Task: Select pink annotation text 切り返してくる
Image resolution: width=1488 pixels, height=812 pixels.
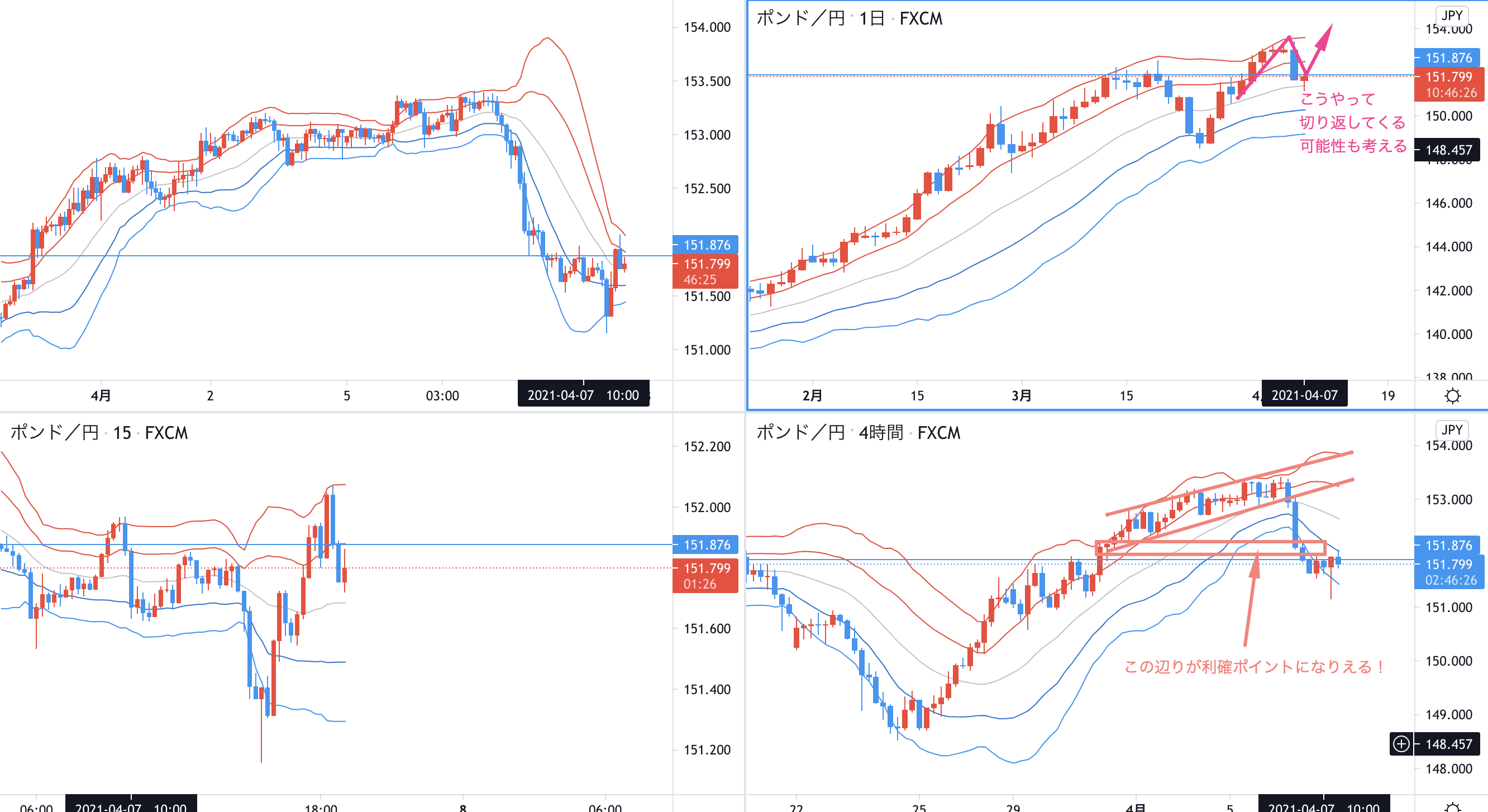Action: (1352, 122)
